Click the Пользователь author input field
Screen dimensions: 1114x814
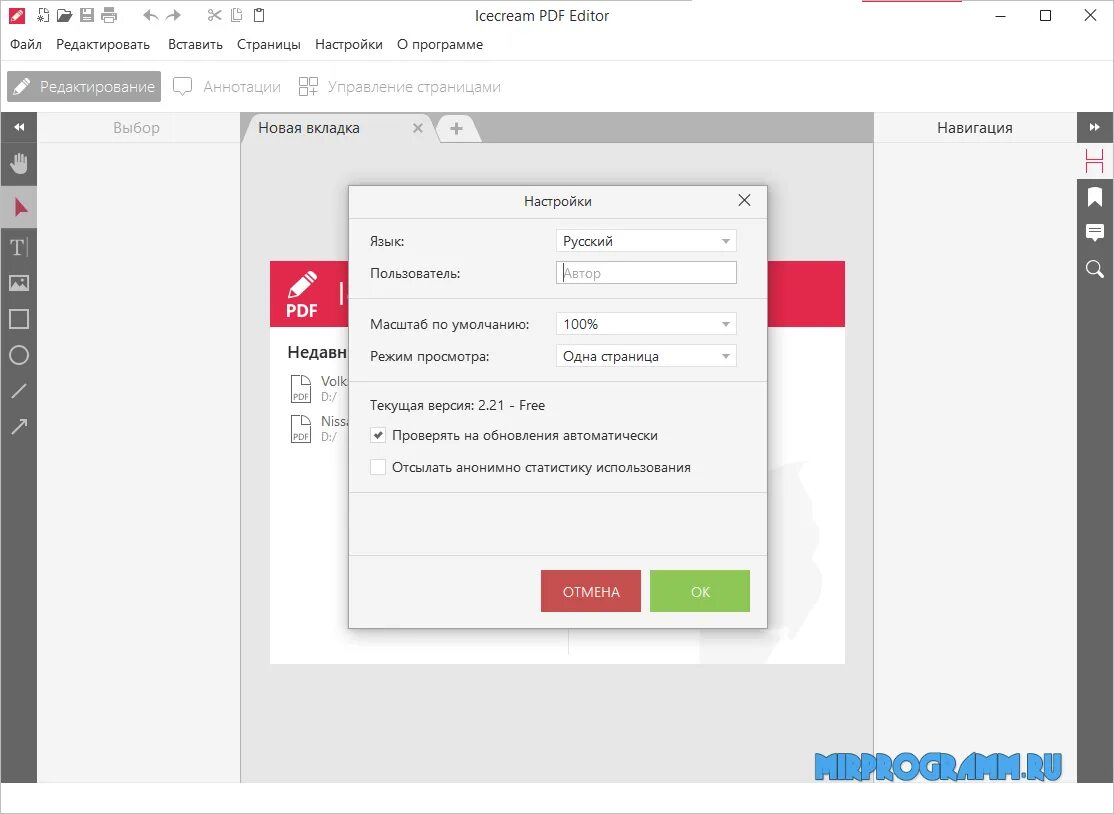(x=646, y=273)
